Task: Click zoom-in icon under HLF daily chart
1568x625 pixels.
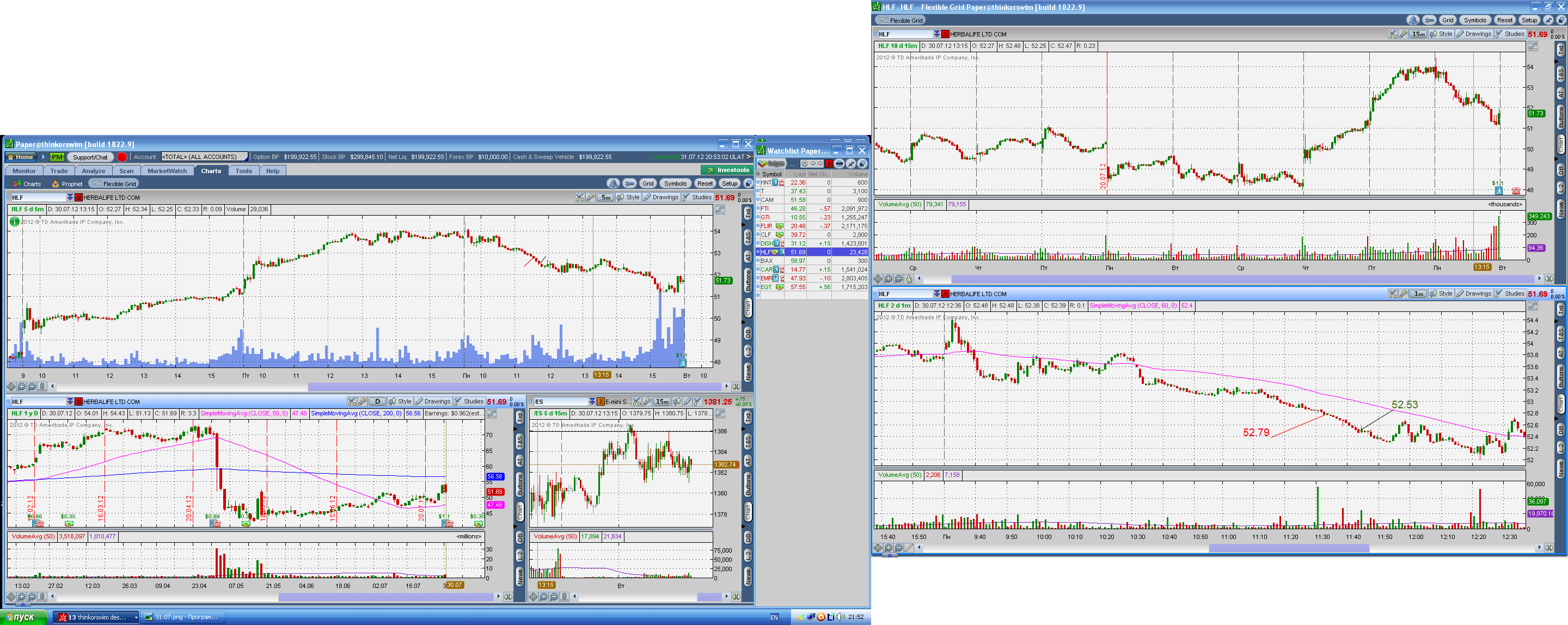Action: tap(21, 597)
